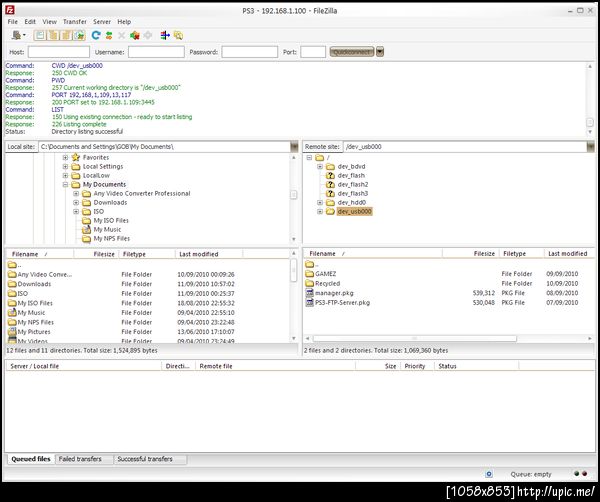This screenshot has height=502, width=600.
Task: Refresh the file and folder lists
Action: [96, 35]
